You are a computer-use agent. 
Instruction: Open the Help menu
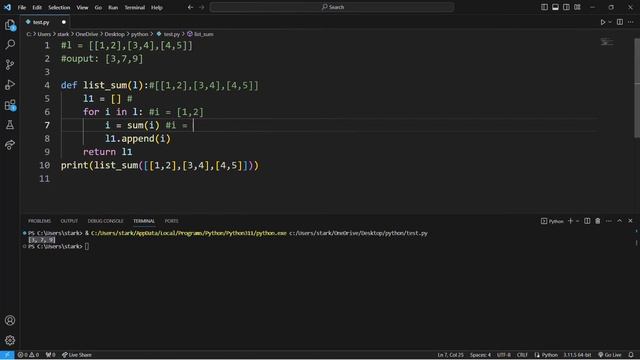tap(157, 7)
